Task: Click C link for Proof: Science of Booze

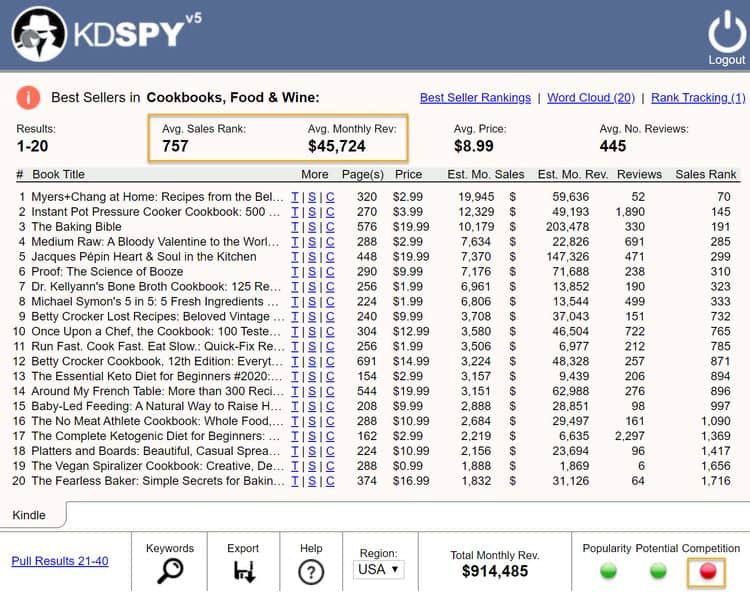Action: 330,272
